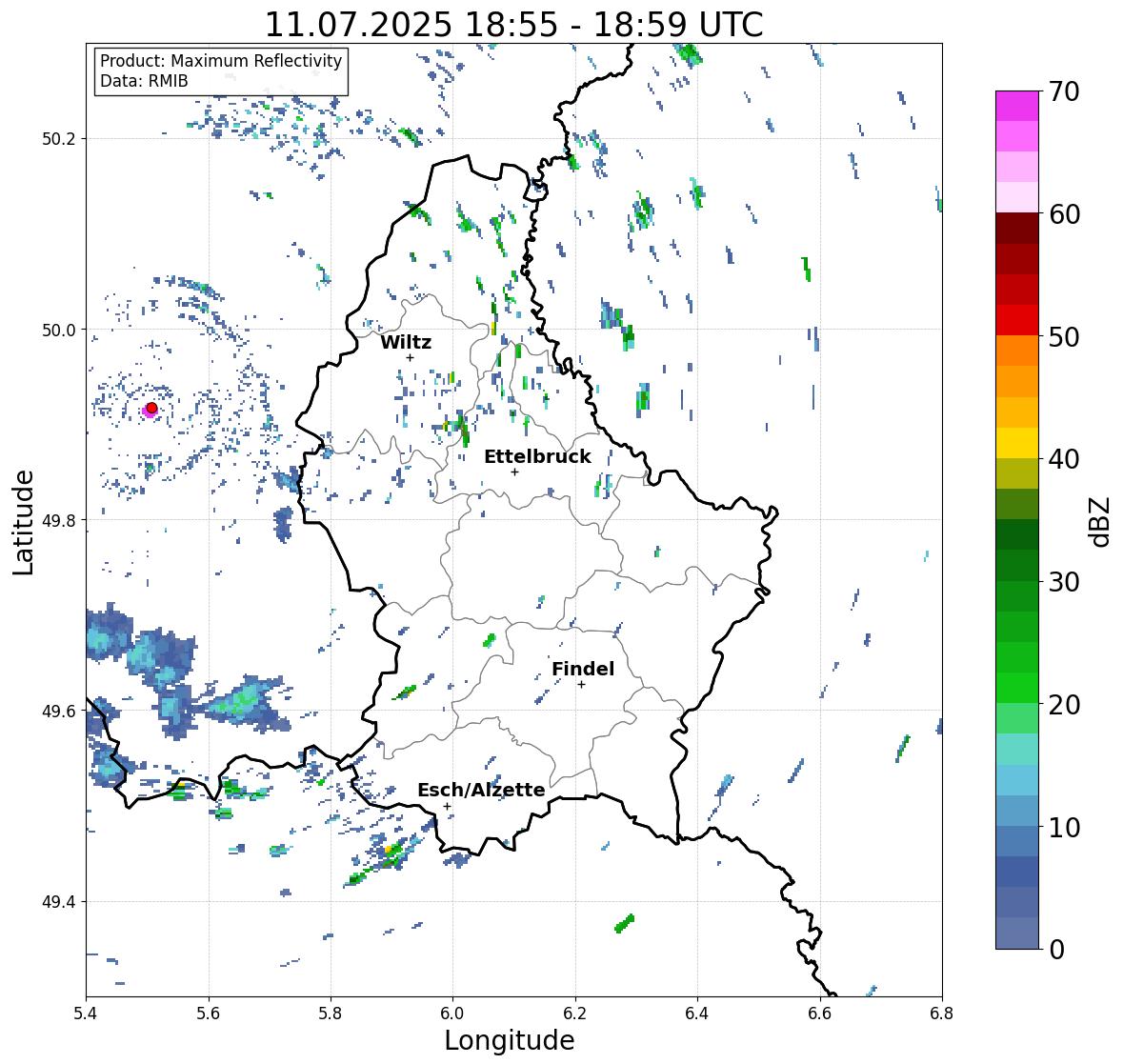Screen dimensions: 1123x1064
Task: Click the latitude tick 49.6
Action: coord(58,711)
